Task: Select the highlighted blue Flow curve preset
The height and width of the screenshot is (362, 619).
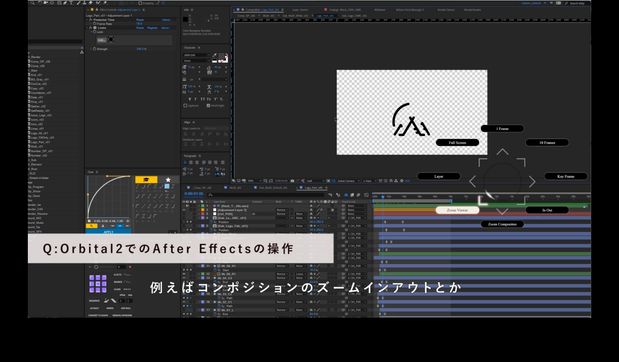Action: click(167, 186)
